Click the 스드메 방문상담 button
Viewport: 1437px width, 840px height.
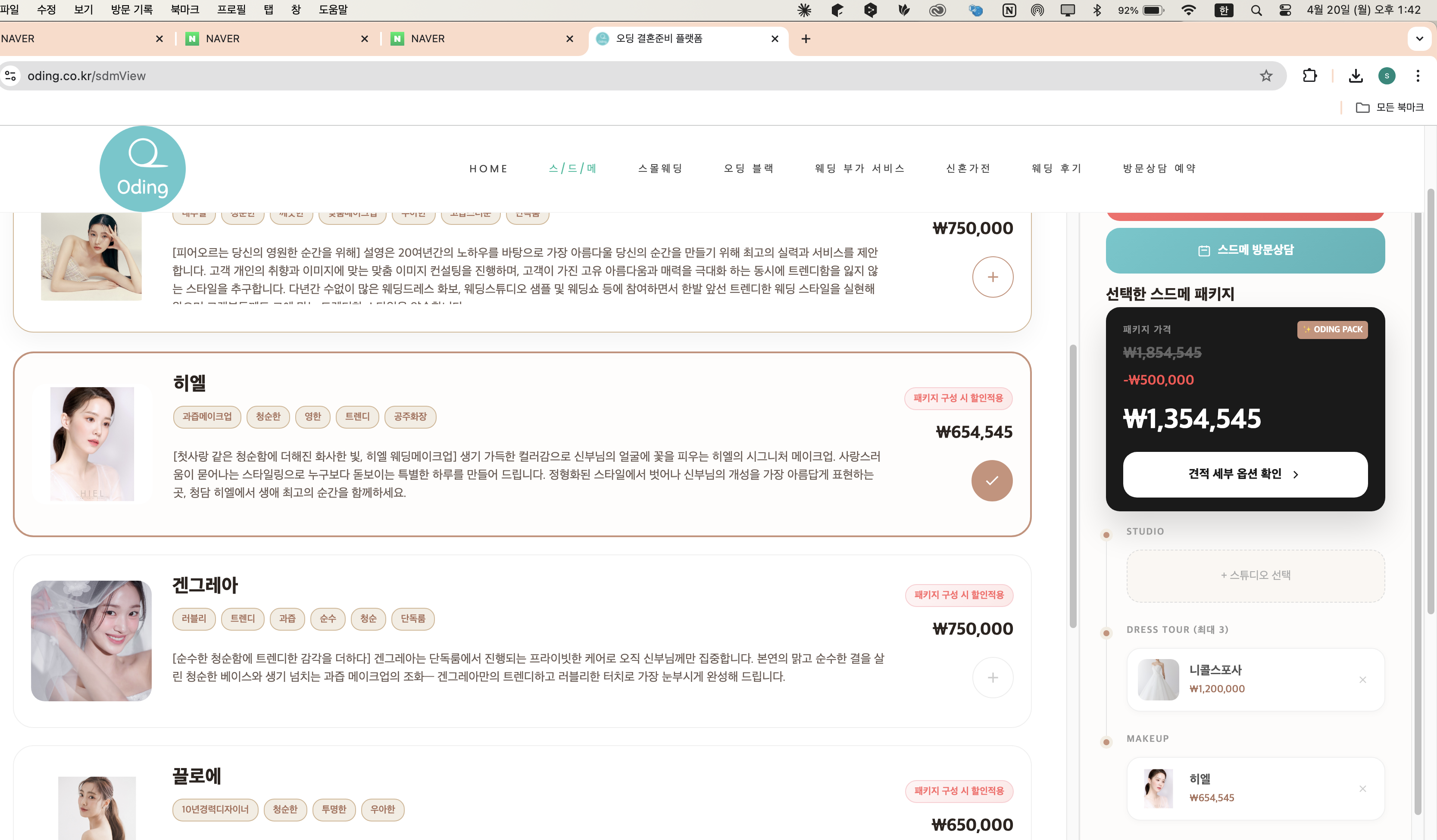(x=1245, y=250)
